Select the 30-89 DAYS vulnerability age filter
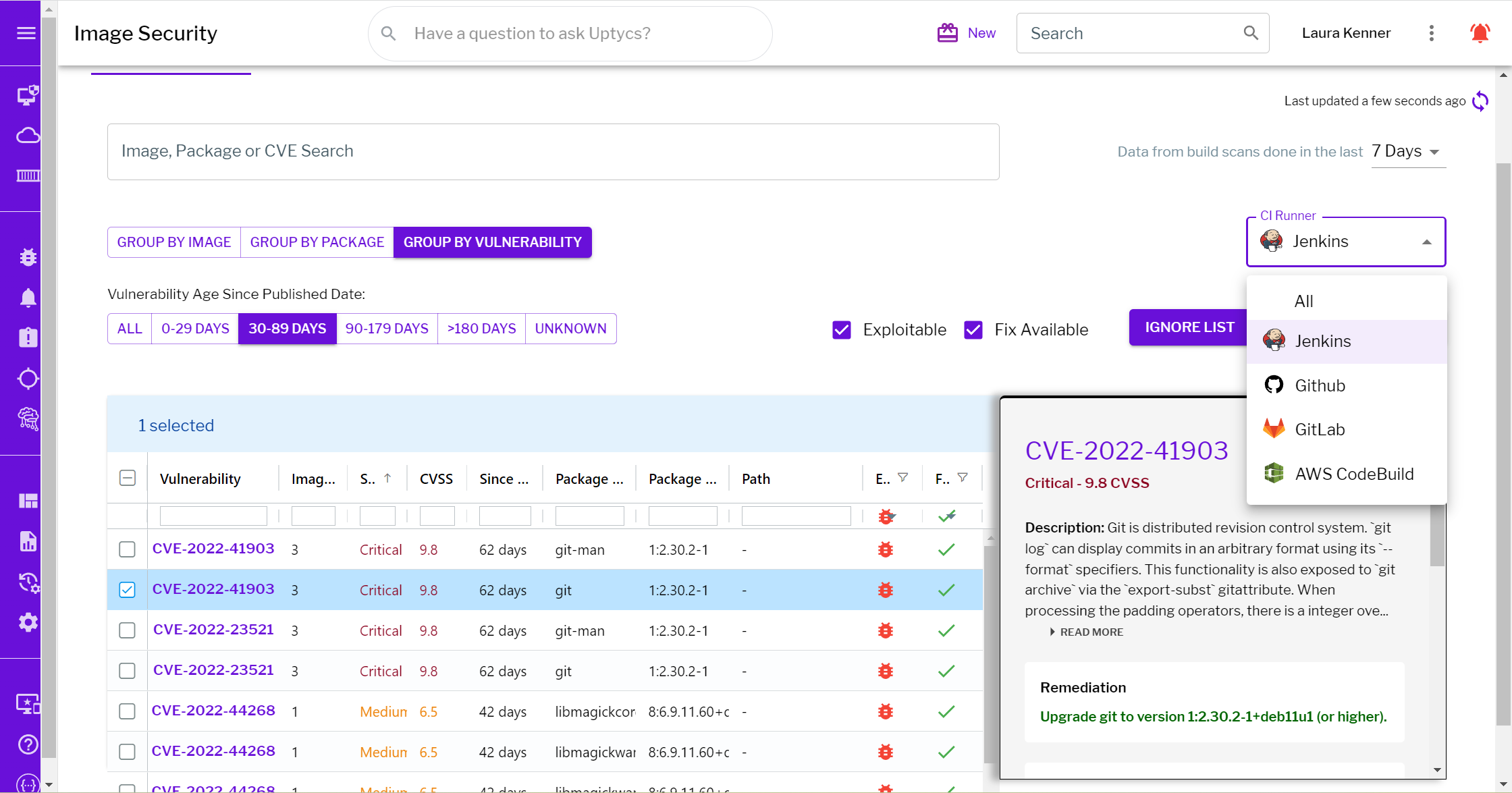Image resolution: width=1512 pixels, height=793 pixels. [287, 328]
